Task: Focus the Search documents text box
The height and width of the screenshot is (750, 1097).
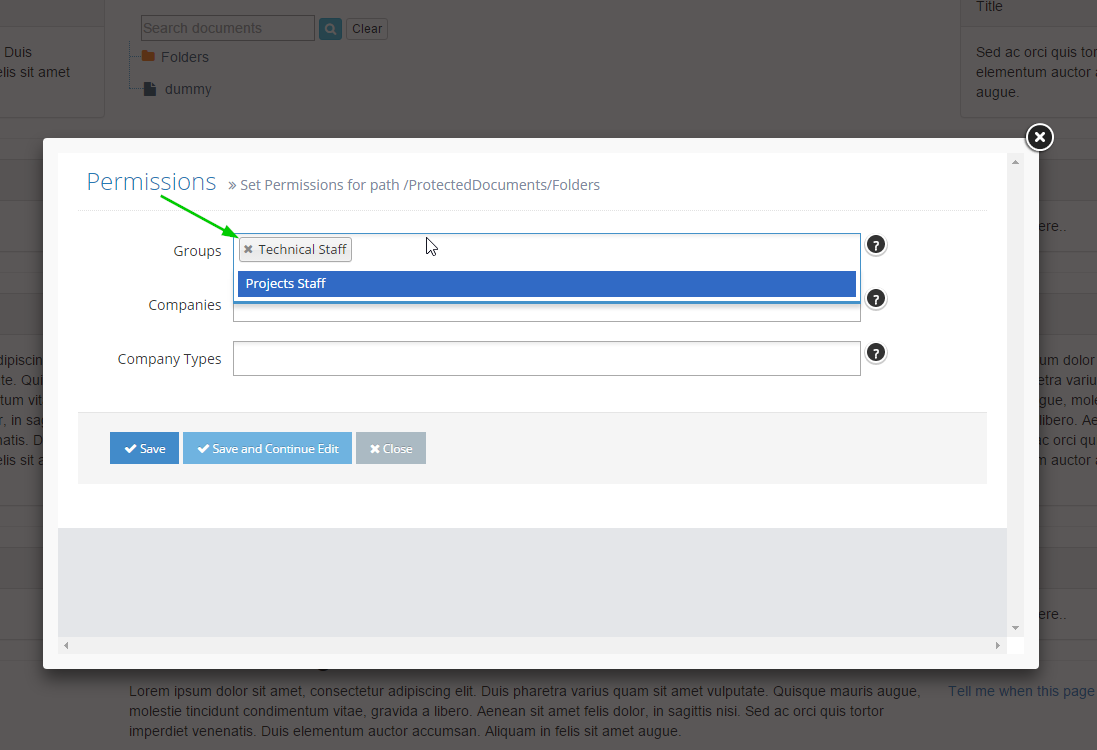Action: click(x=227, y=28)
